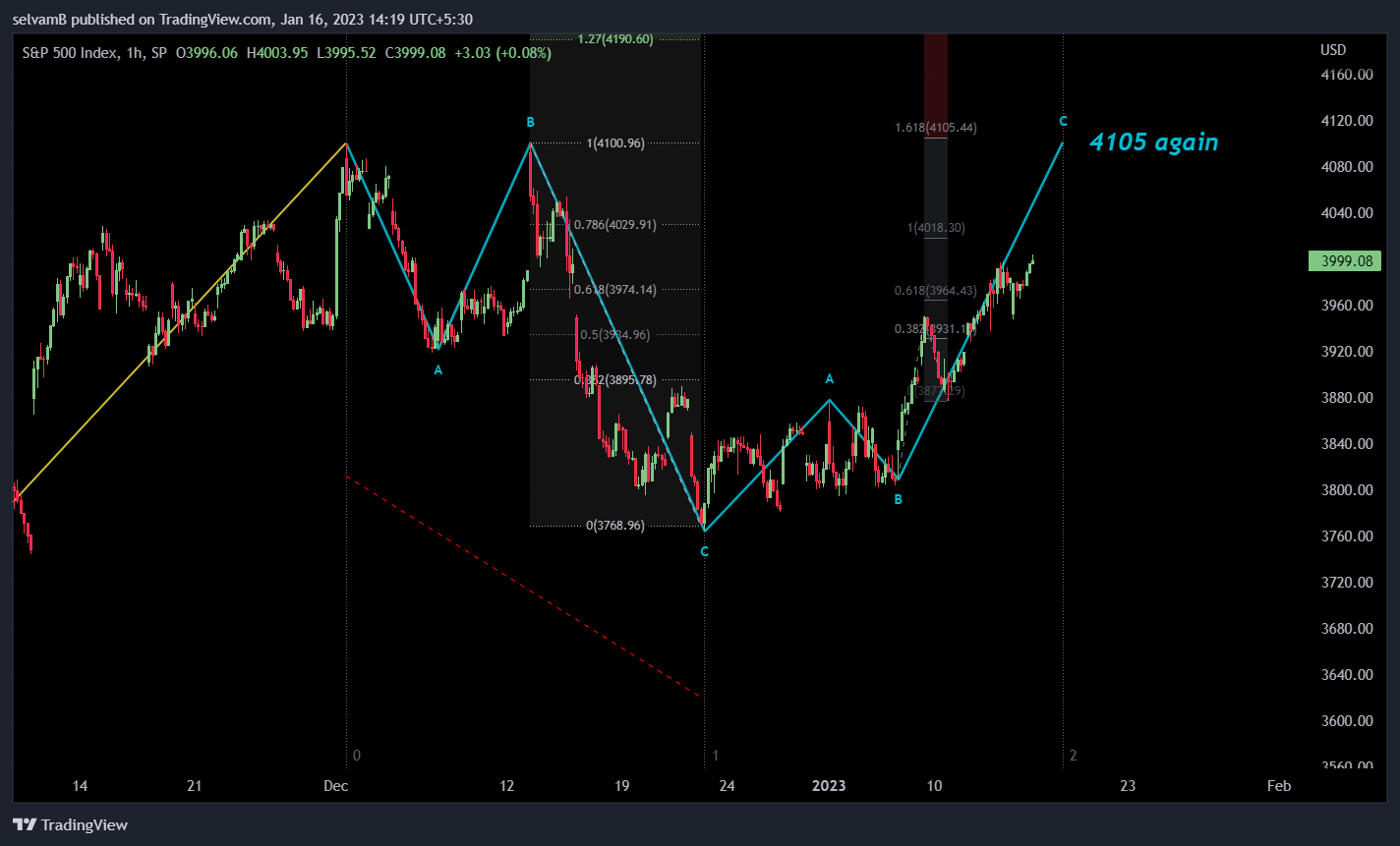1400x846 pixels.
Task: Click the 1(4018.30) extension label
Action: (937, 228)
